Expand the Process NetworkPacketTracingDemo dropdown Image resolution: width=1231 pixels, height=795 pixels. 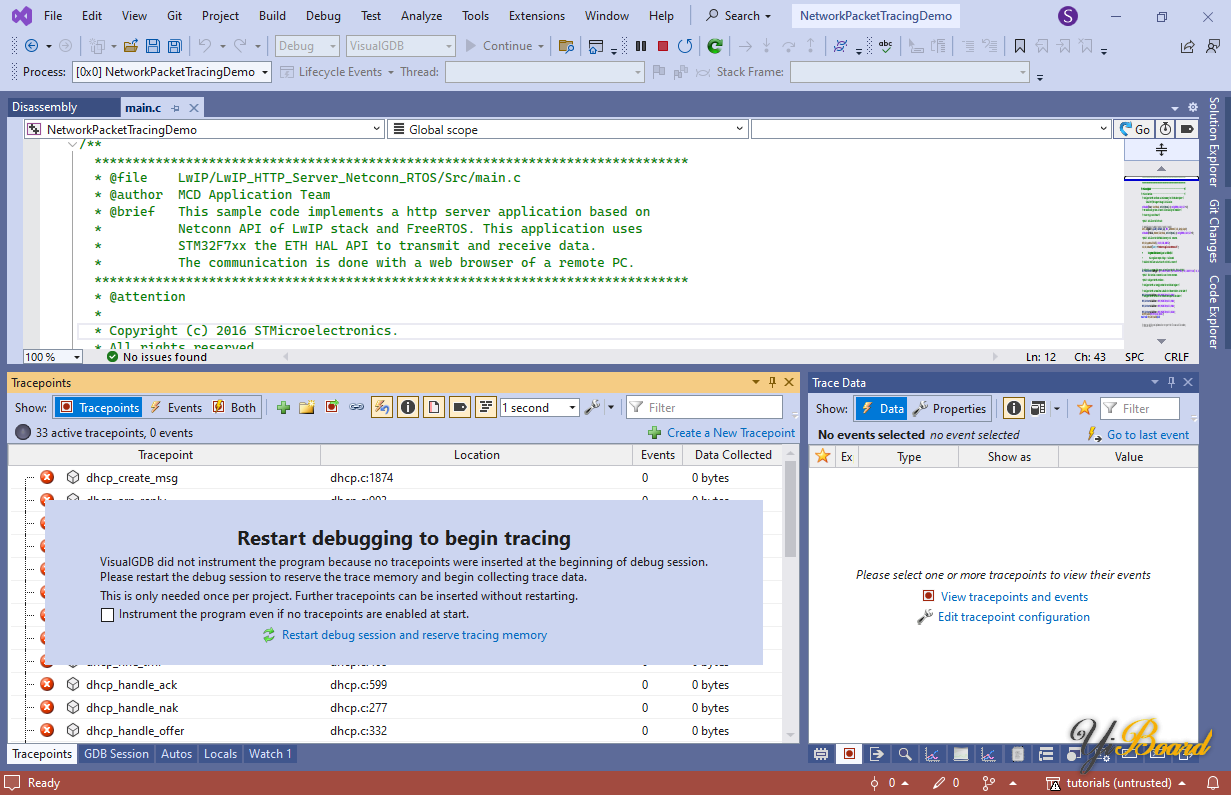(265, 72)
